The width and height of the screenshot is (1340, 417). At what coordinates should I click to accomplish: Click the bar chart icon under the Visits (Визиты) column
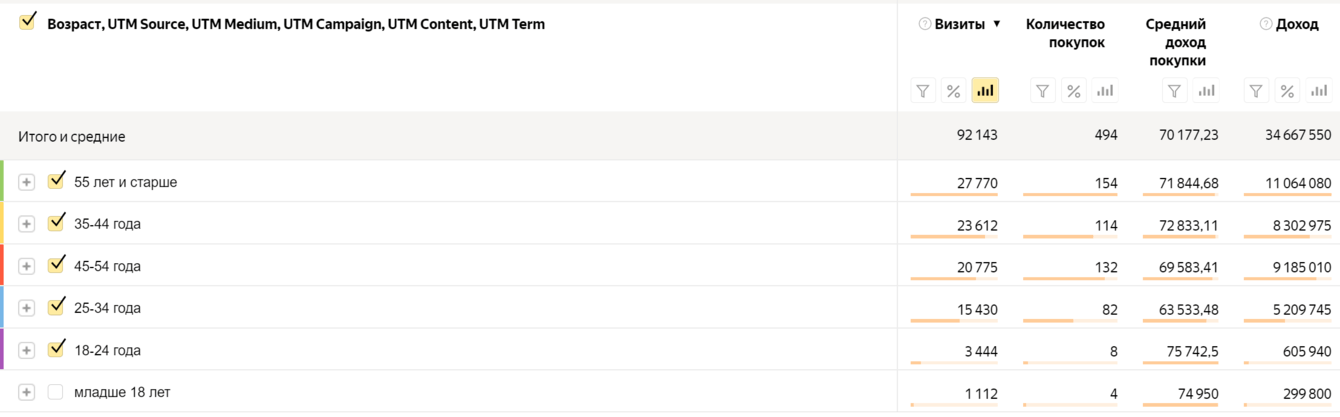tap(985, 91)
